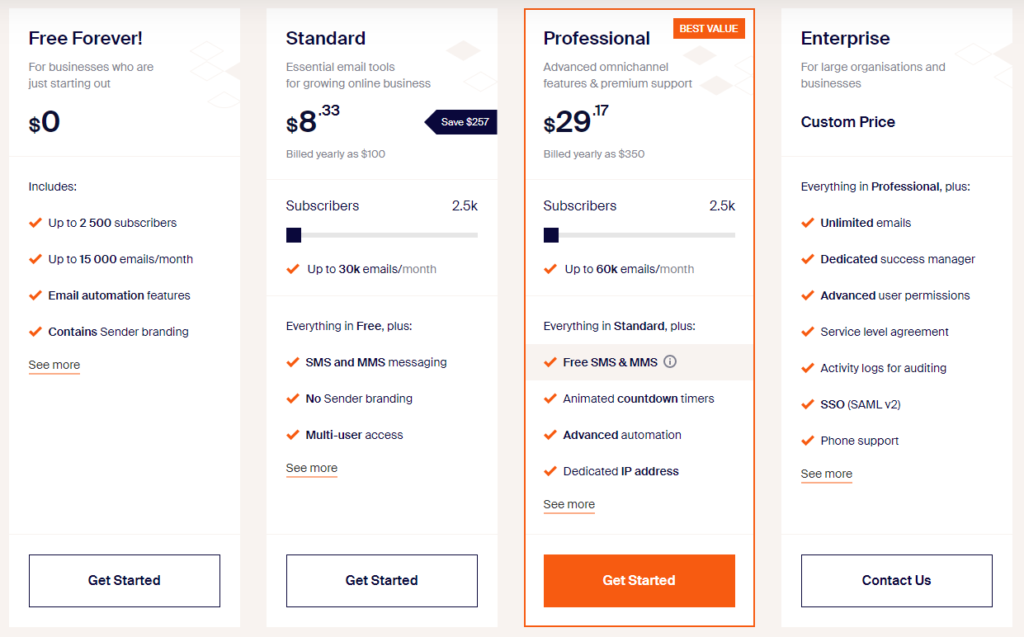Click Get Started on Free Forever plan
The width and height of the screenshot is (1024, 637).
(124, 581)
